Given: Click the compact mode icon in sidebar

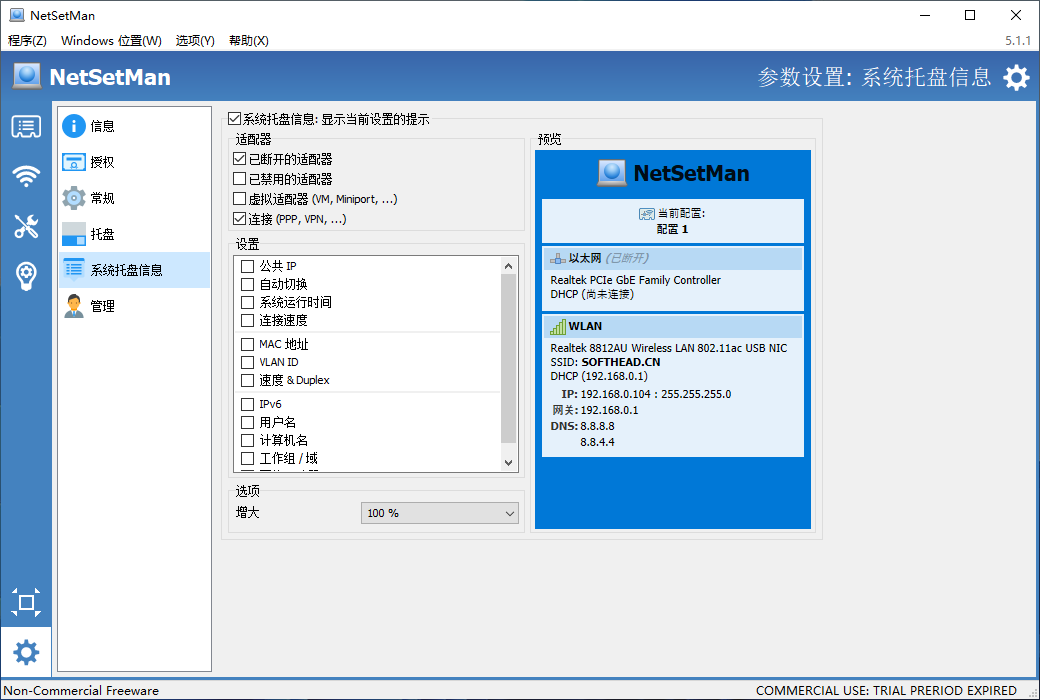Looking at the screenshot, I should tap(26, 603).
